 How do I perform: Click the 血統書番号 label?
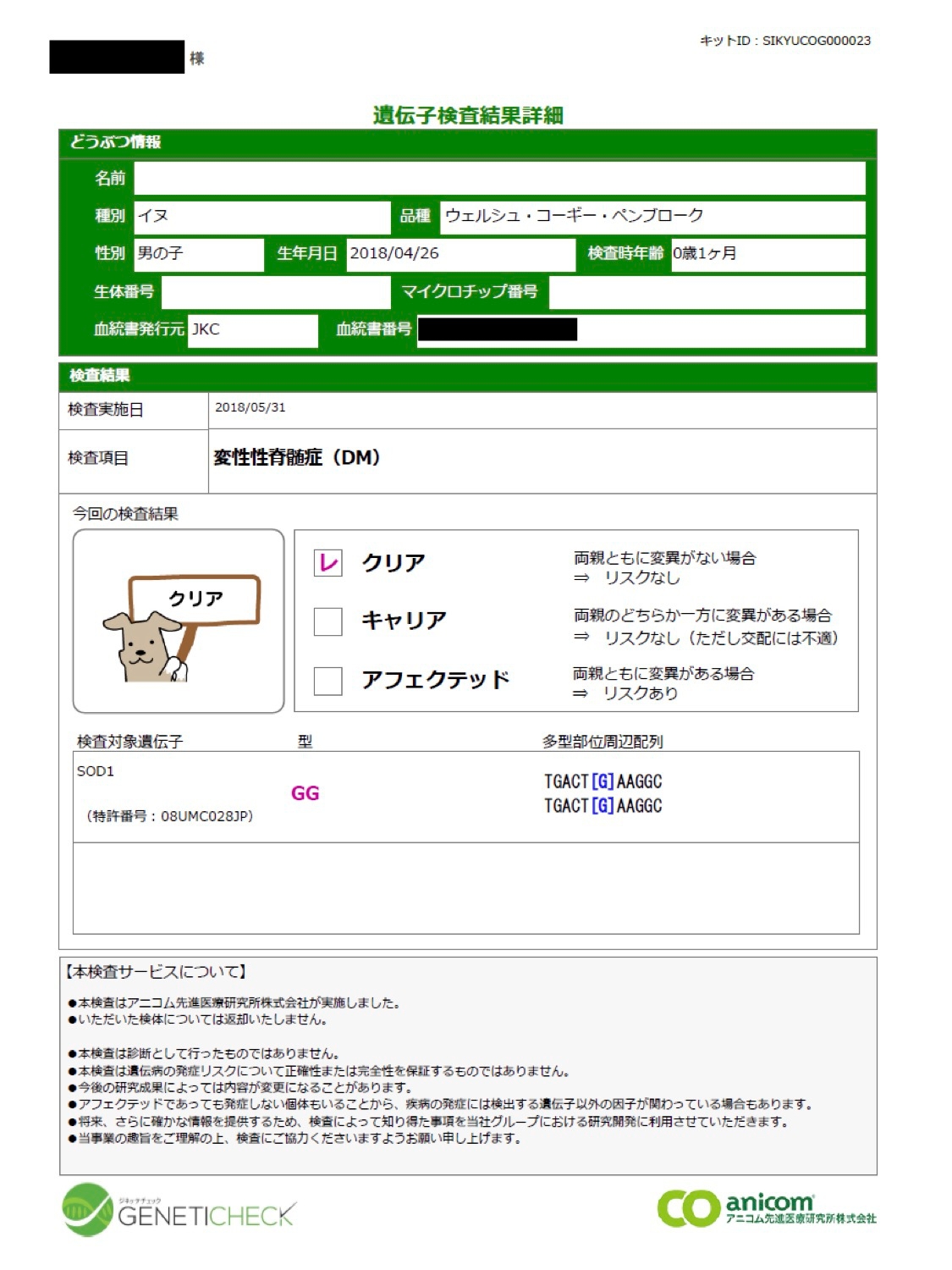[x=373, y=329]
